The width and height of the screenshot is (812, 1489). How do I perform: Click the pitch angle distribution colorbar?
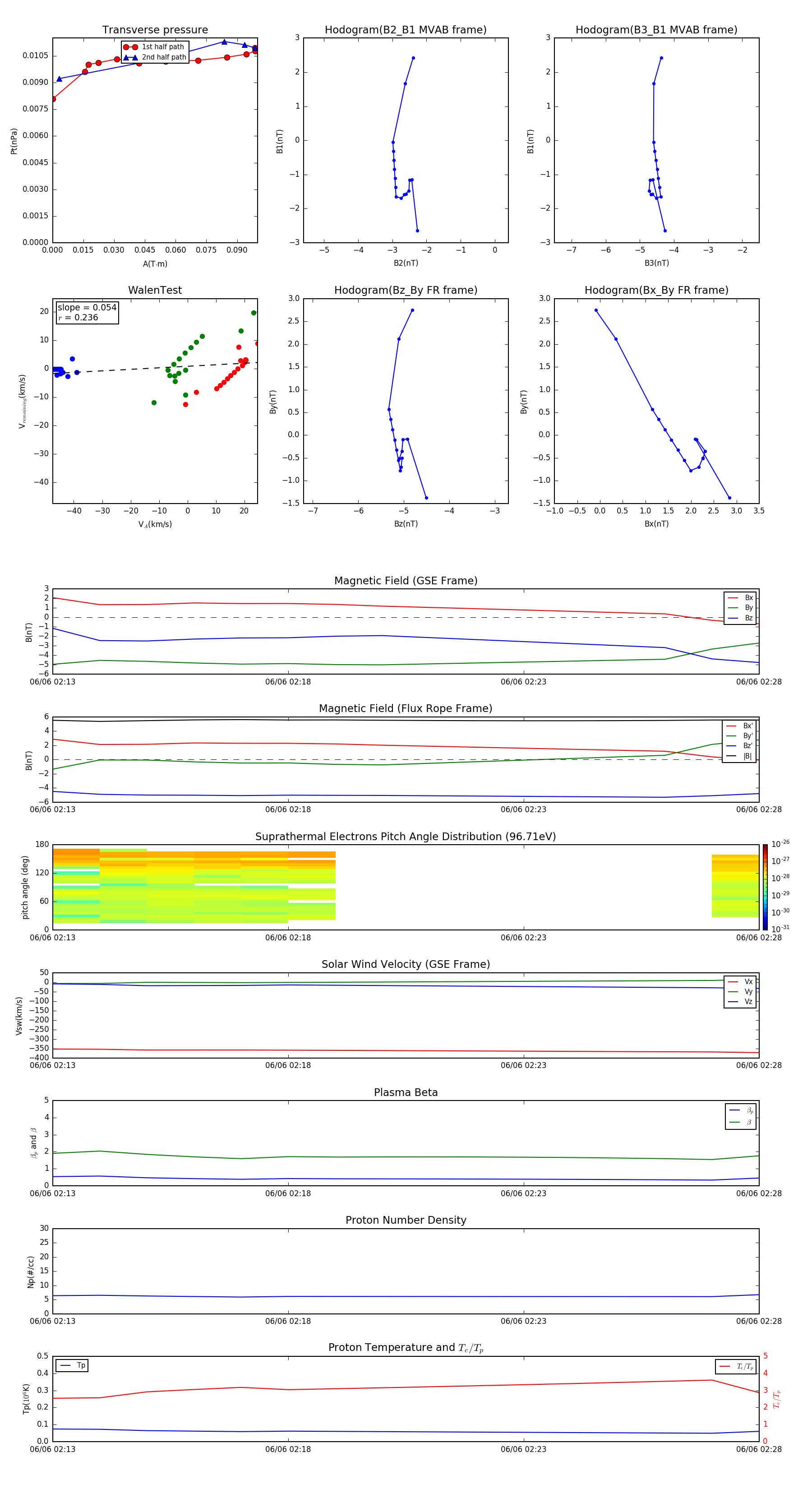point(765,887)
